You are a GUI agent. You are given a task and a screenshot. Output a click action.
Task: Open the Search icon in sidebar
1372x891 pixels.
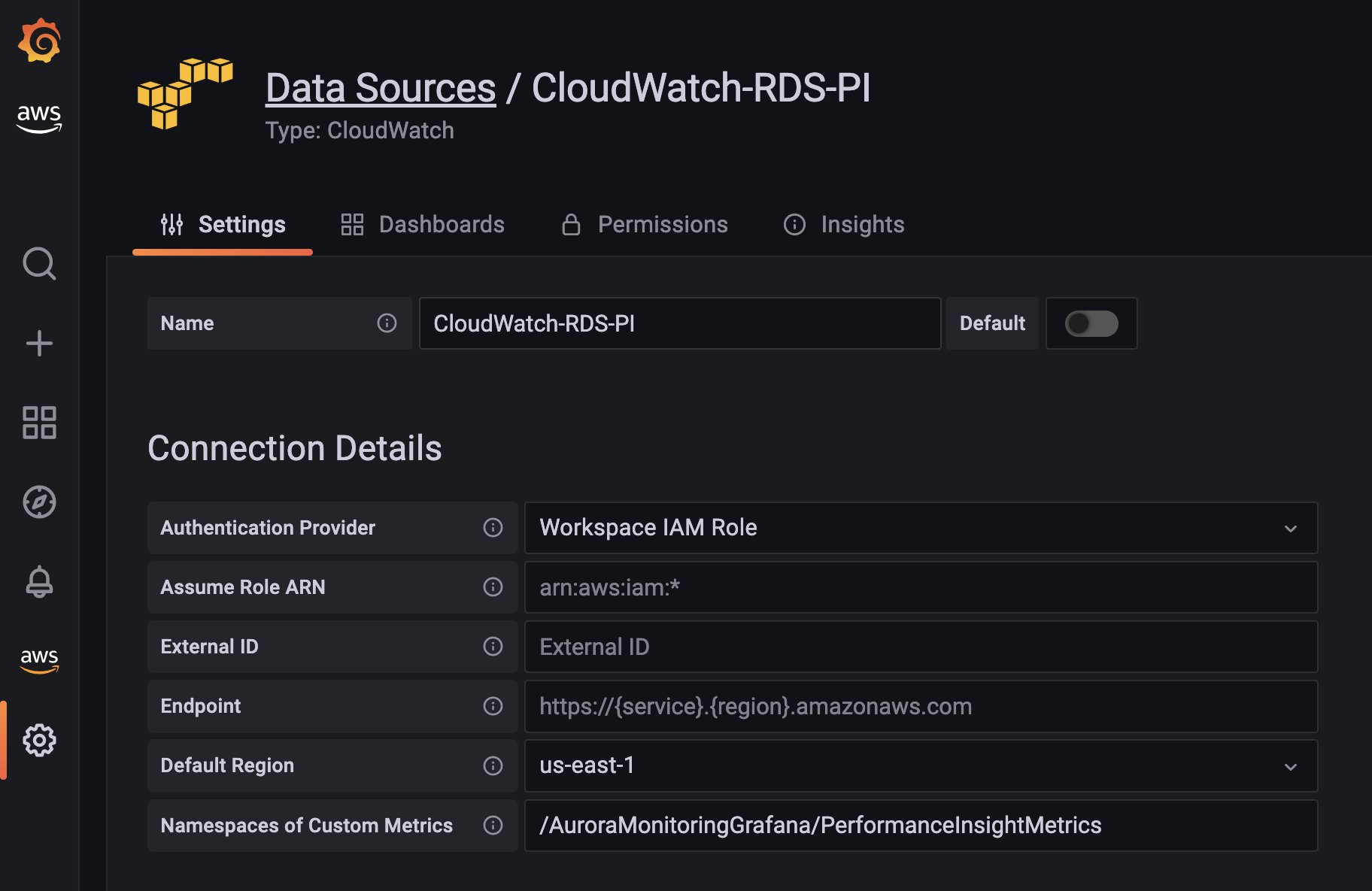pyautogui.click(x=40, y=265)
